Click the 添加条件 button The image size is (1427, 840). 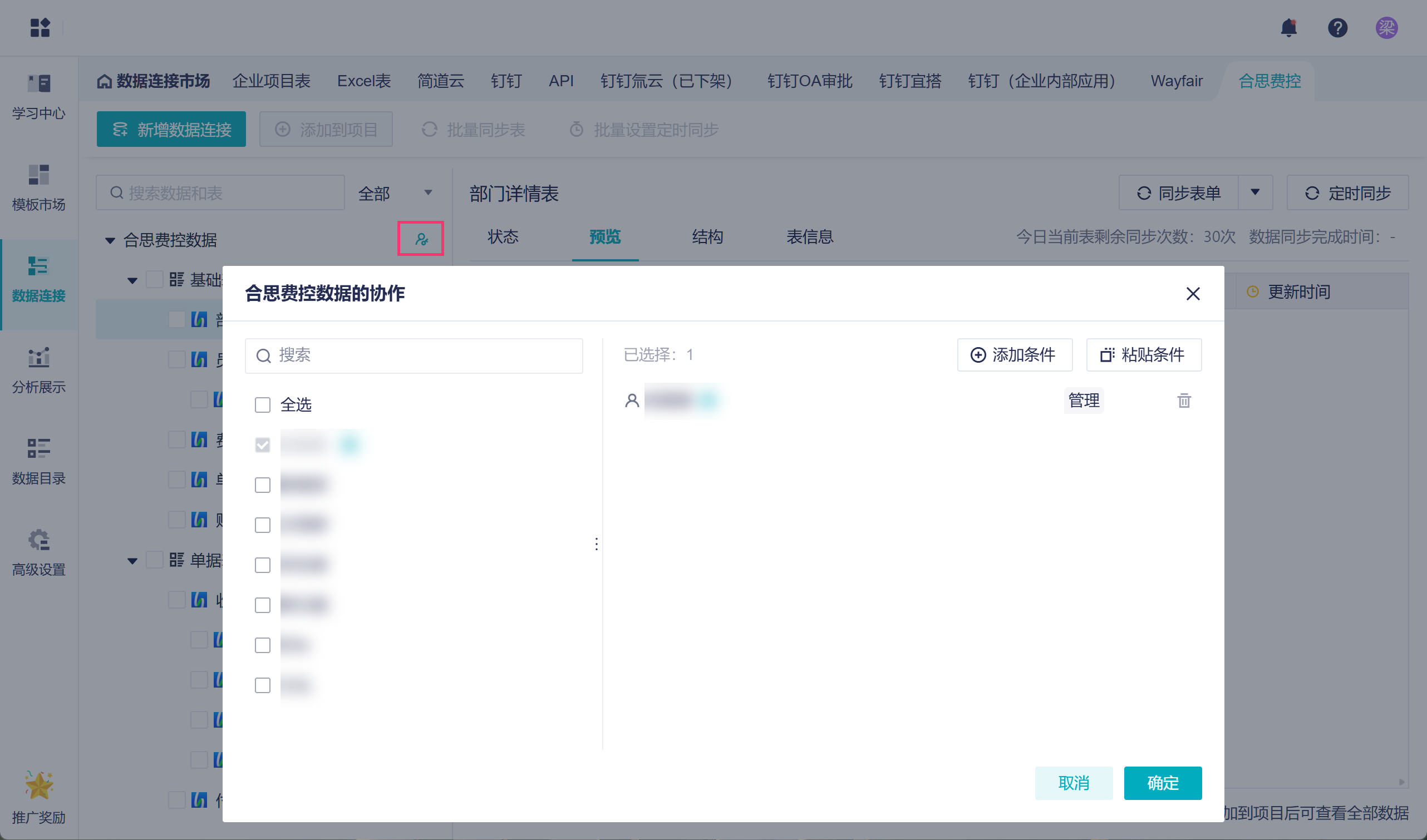pos(1014,355)
